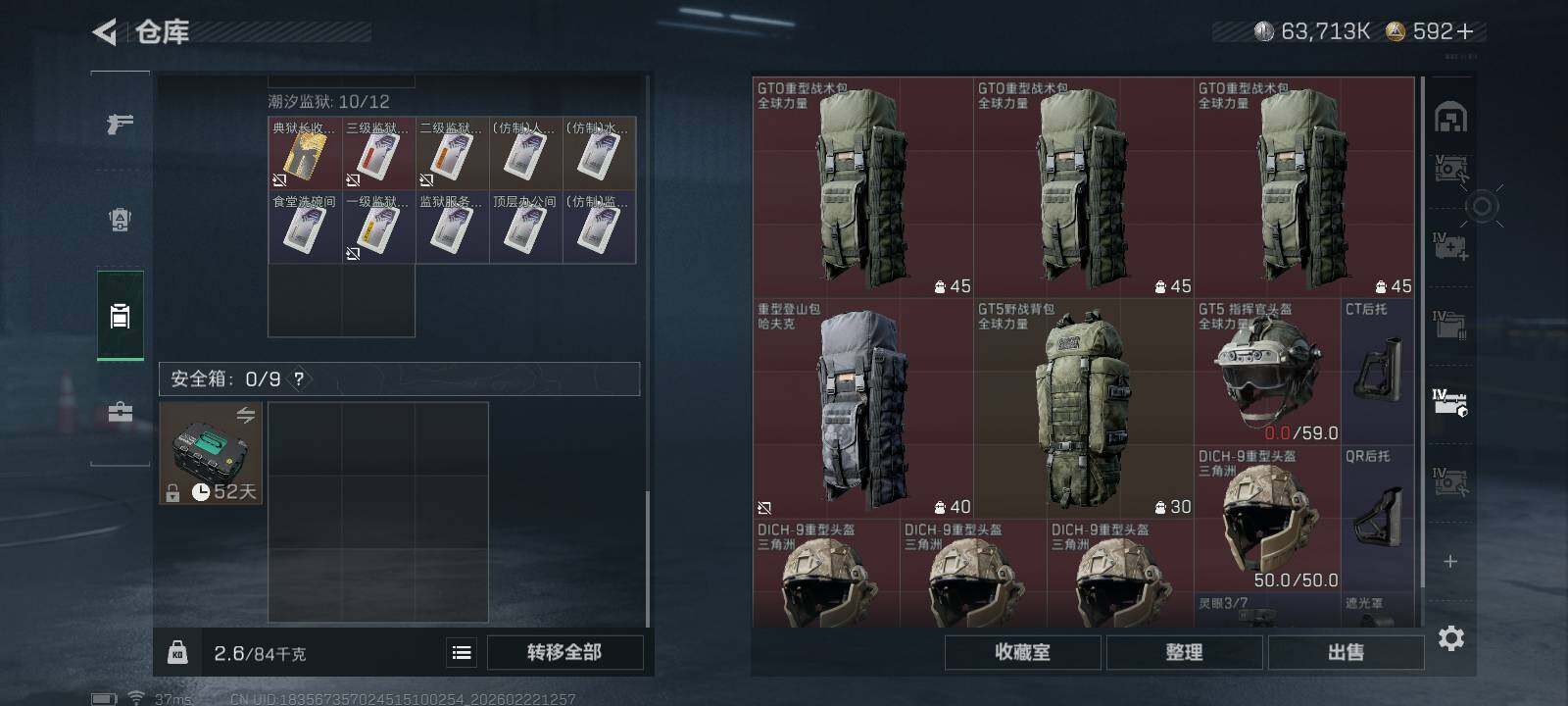Select the 典狱长 gold key card
The height and width of the screenshot is (706, 1568).
[305, 154]
